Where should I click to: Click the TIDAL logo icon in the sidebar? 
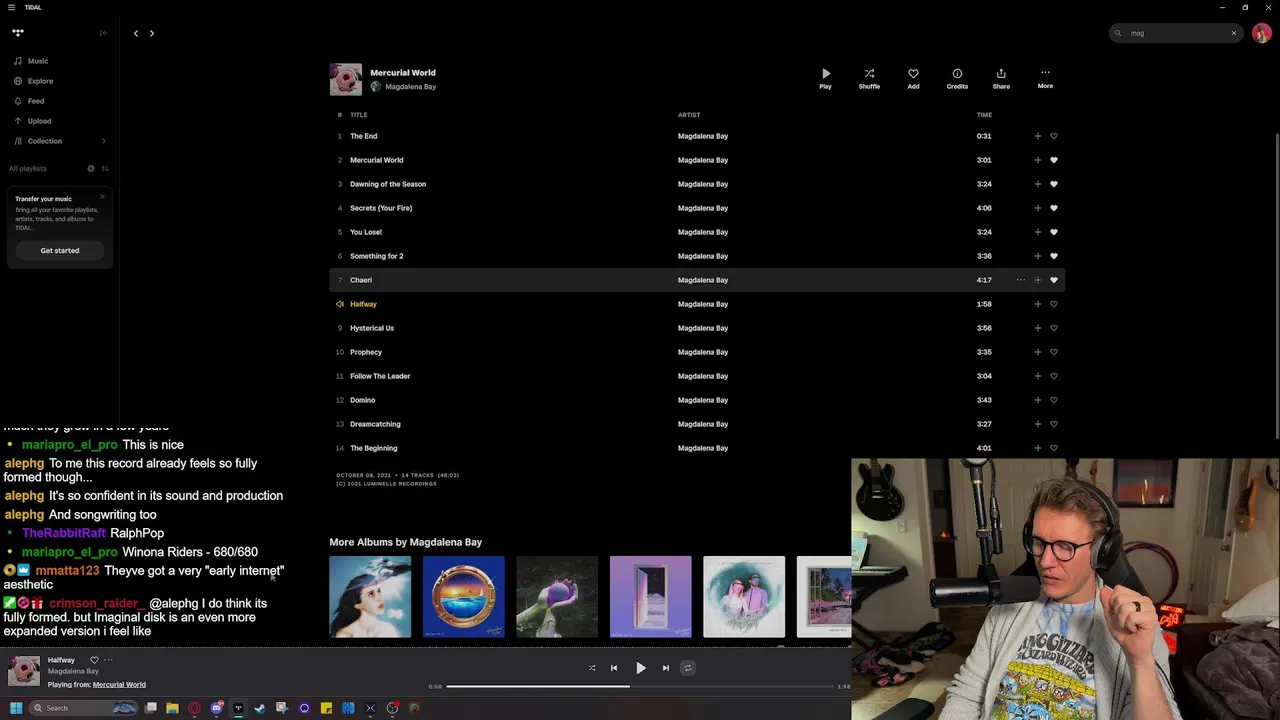click(18, 33)
